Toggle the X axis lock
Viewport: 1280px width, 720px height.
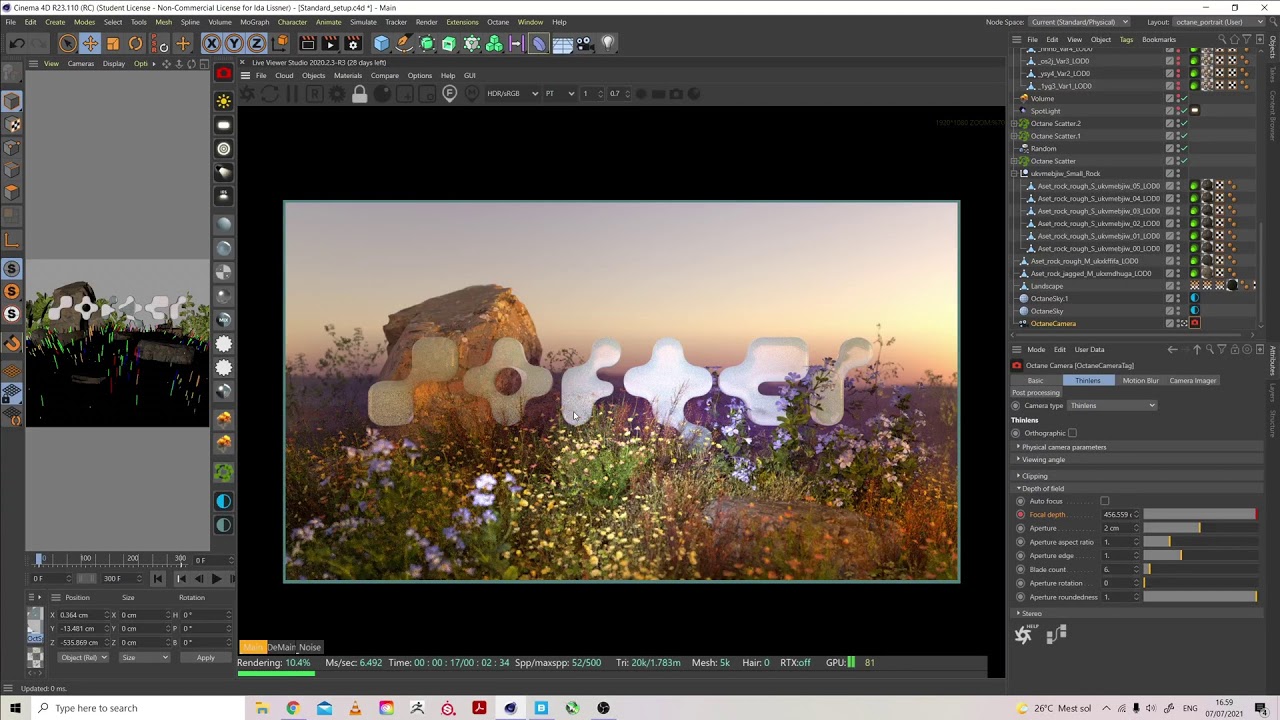click(211, 43)
